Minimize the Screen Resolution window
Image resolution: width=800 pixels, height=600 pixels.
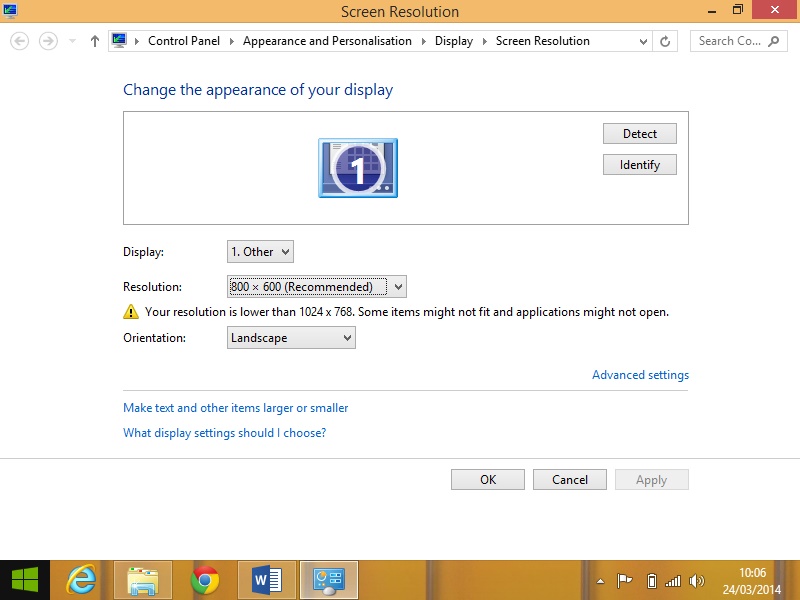(712, 10)
